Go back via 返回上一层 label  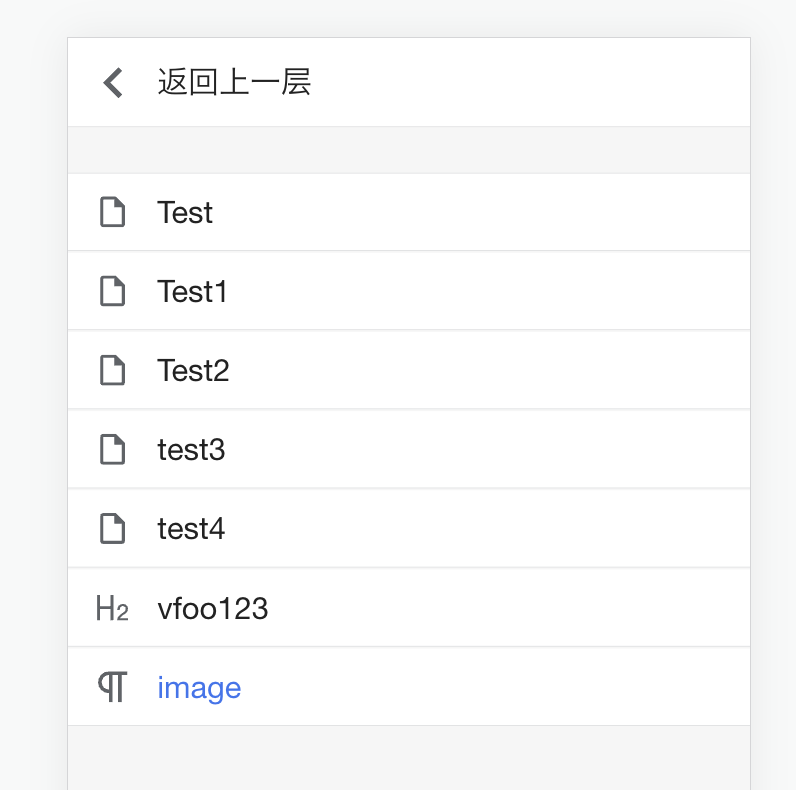pyautogui.click(x=234, y=82)
